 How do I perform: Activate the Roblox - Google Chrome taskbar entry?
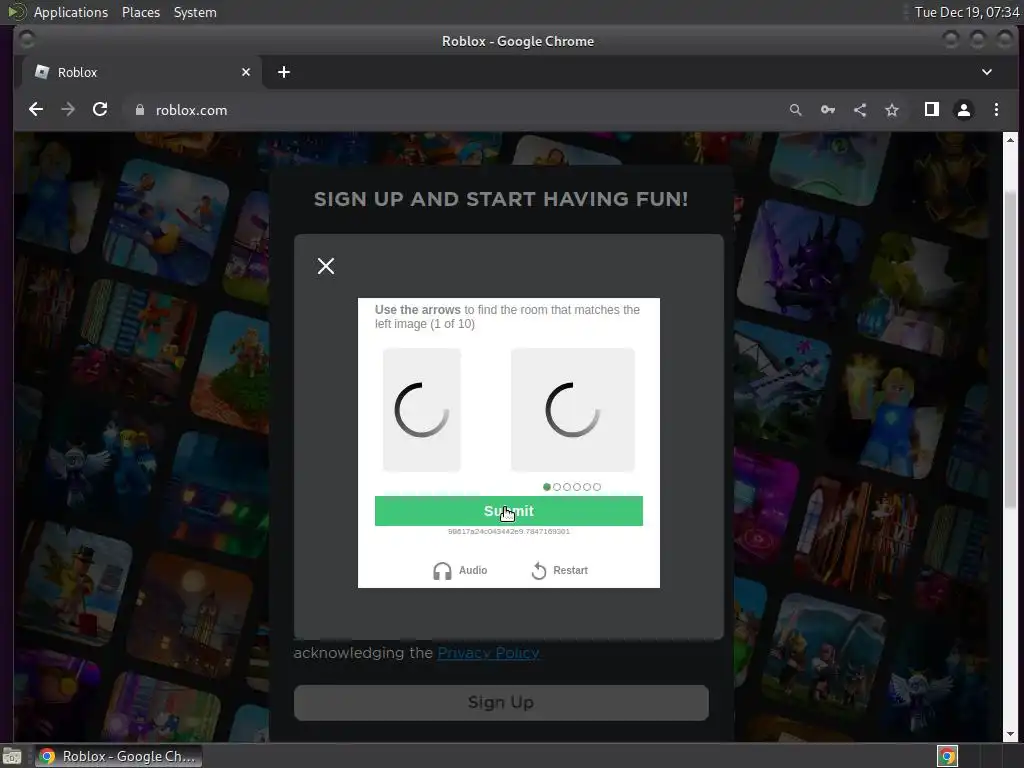coord(118,756)
